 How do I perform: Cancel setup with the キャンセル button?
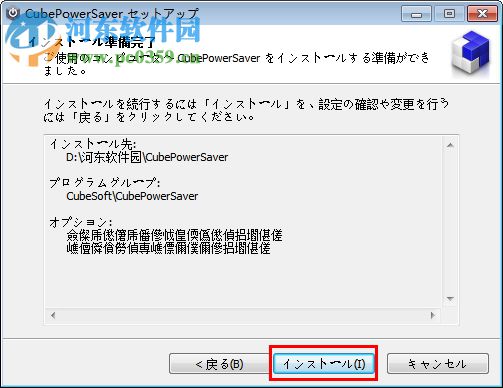438,364
